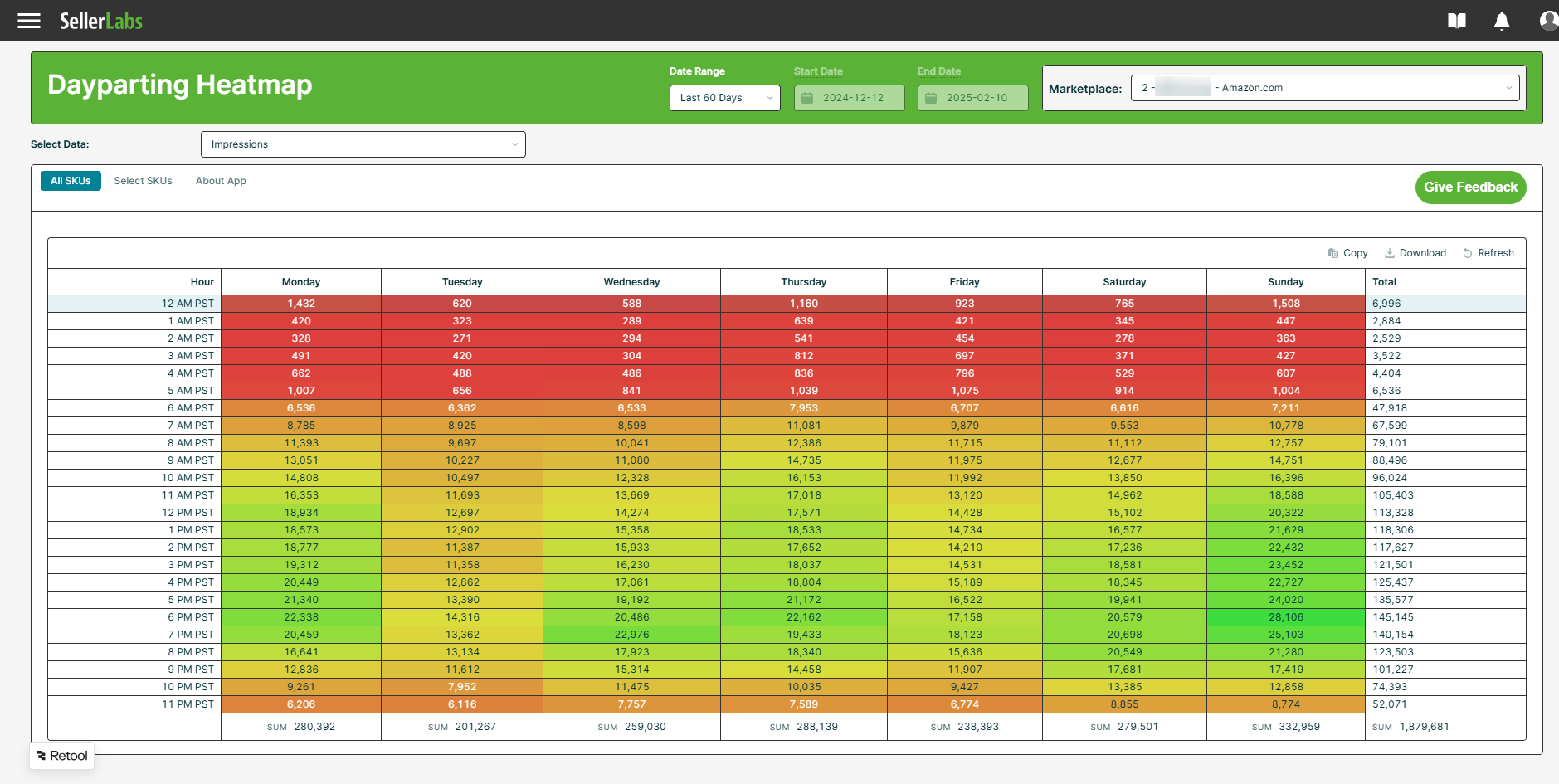Select the Friday 7 PM cell 18,123

(x=965, y=635)
